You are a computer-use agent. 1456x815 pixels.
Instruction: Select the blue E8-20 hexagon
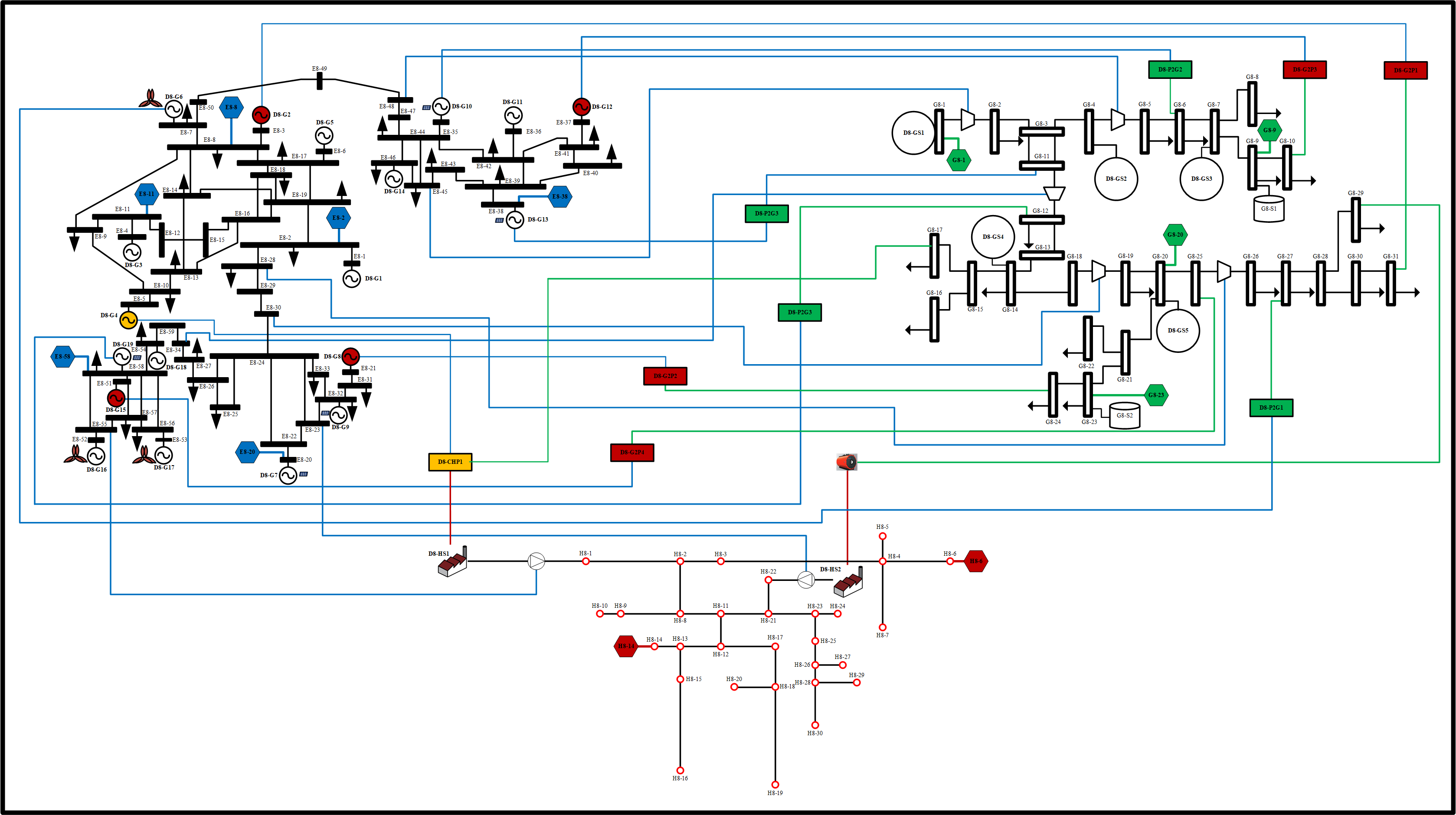point(247,452)
